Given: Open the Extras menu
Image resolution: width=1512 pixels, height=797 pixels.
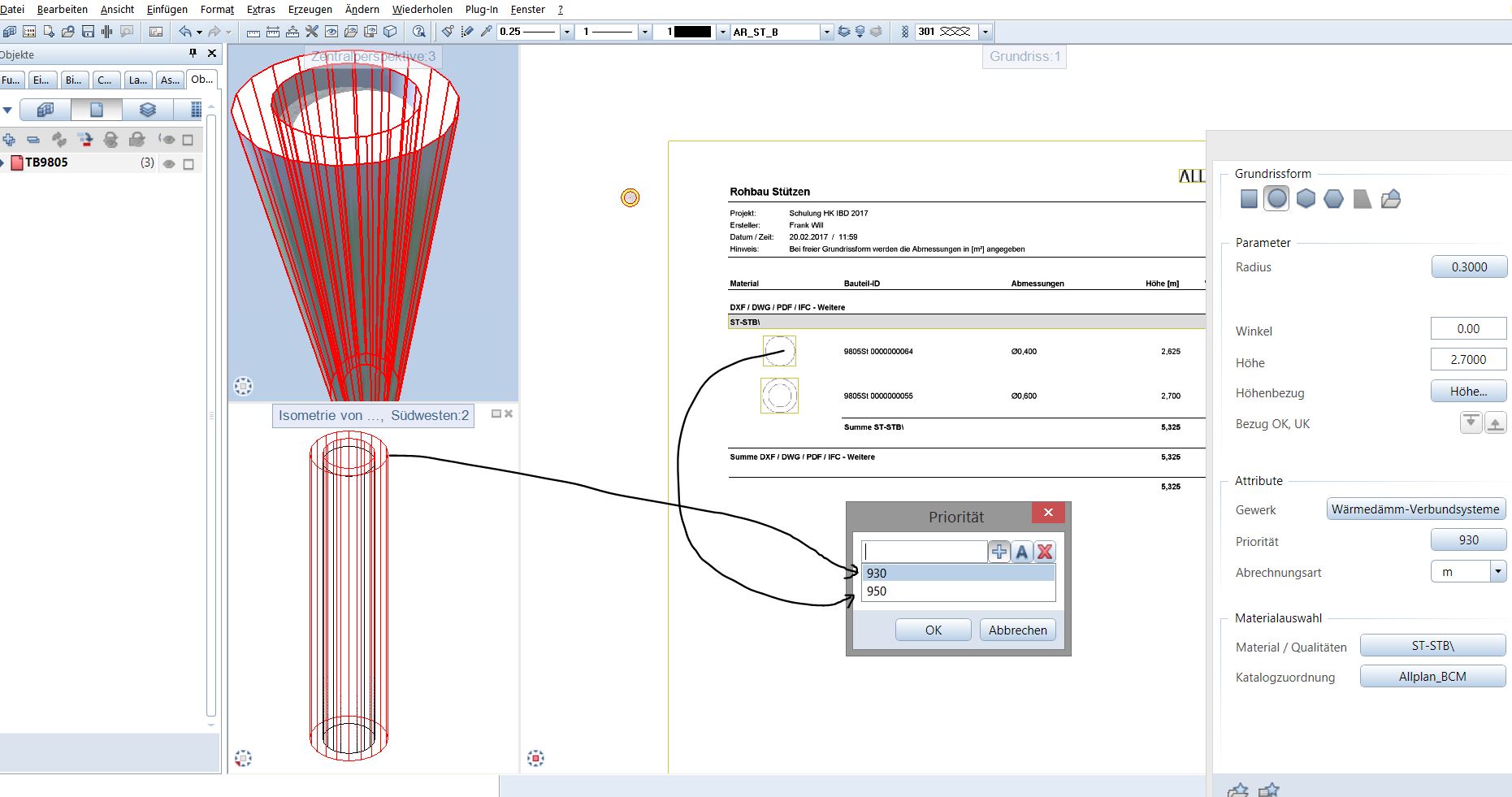Looking at the screenshot, I should point(261,9).
